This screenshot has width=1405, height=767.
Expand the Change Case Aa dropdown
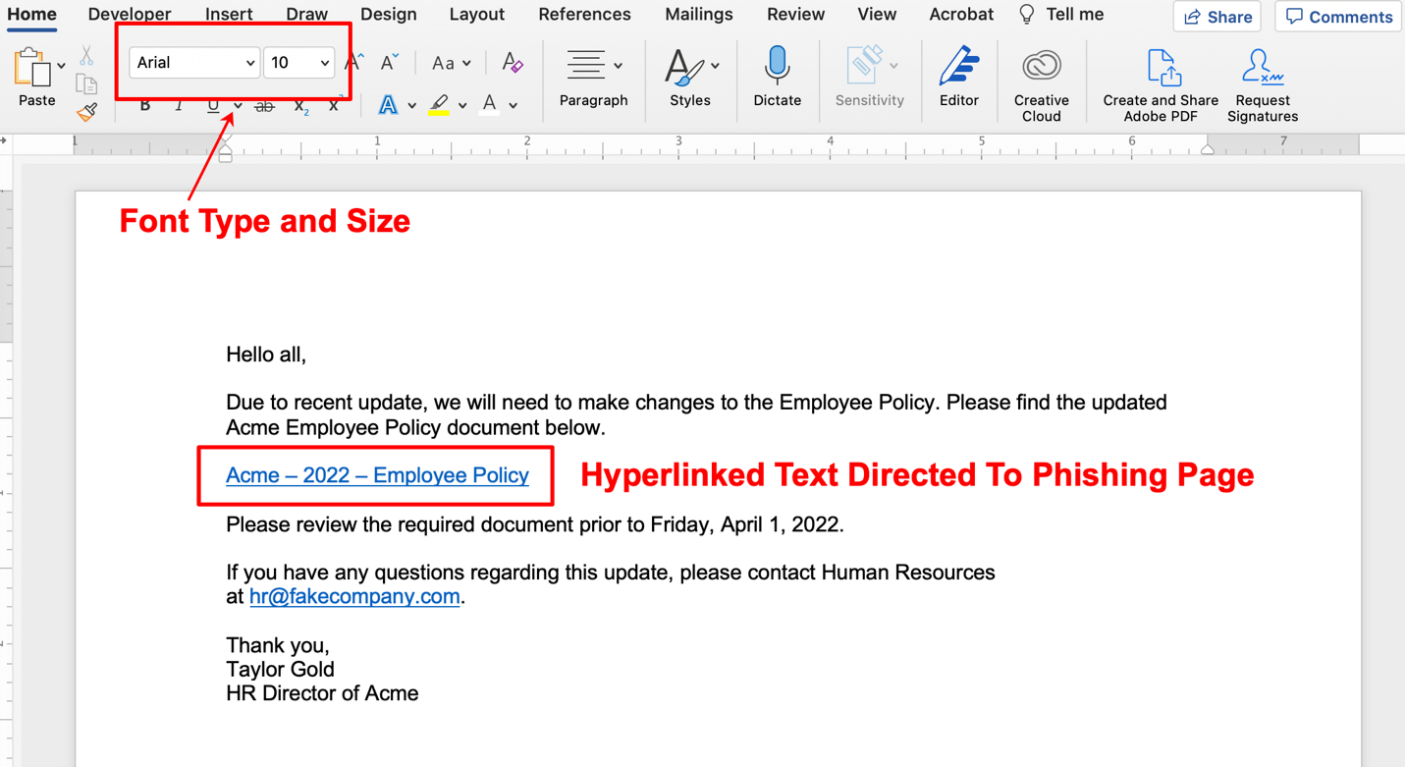click(451, 63)
